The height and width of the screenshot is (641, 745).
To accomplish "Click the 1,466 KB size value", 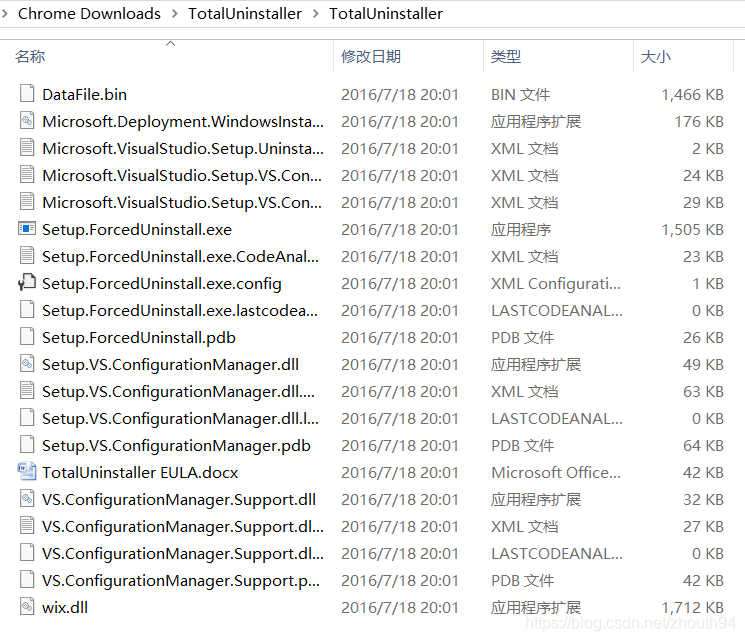I will pos(693,95).
